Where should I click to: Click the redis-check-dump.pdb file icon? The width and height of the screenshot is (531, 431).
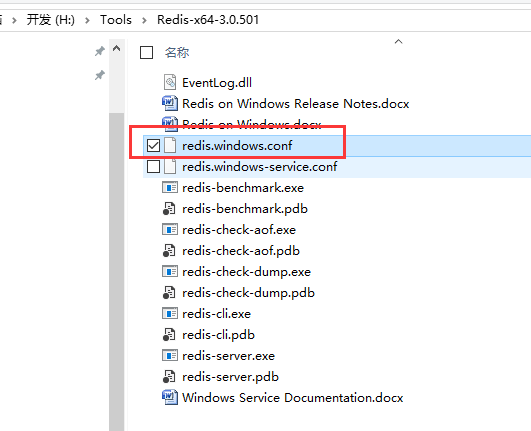(x=169, y=293)
